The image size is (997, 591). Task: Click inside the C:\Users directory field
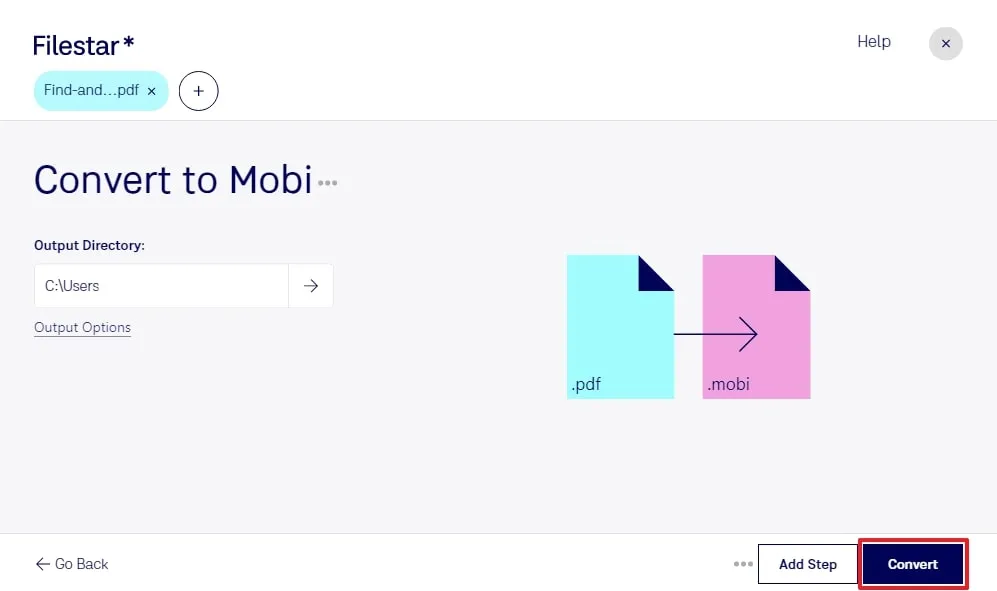160,285
